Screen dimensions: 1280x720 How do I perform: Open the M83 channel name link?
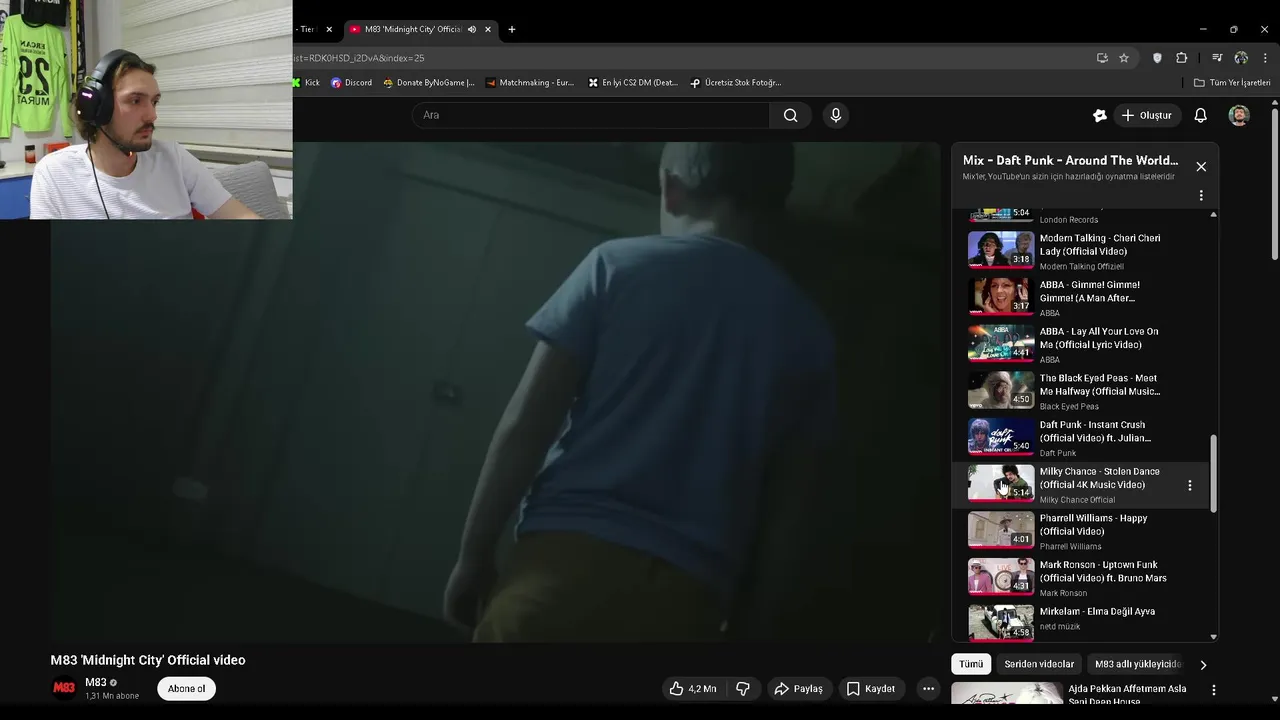95,682
